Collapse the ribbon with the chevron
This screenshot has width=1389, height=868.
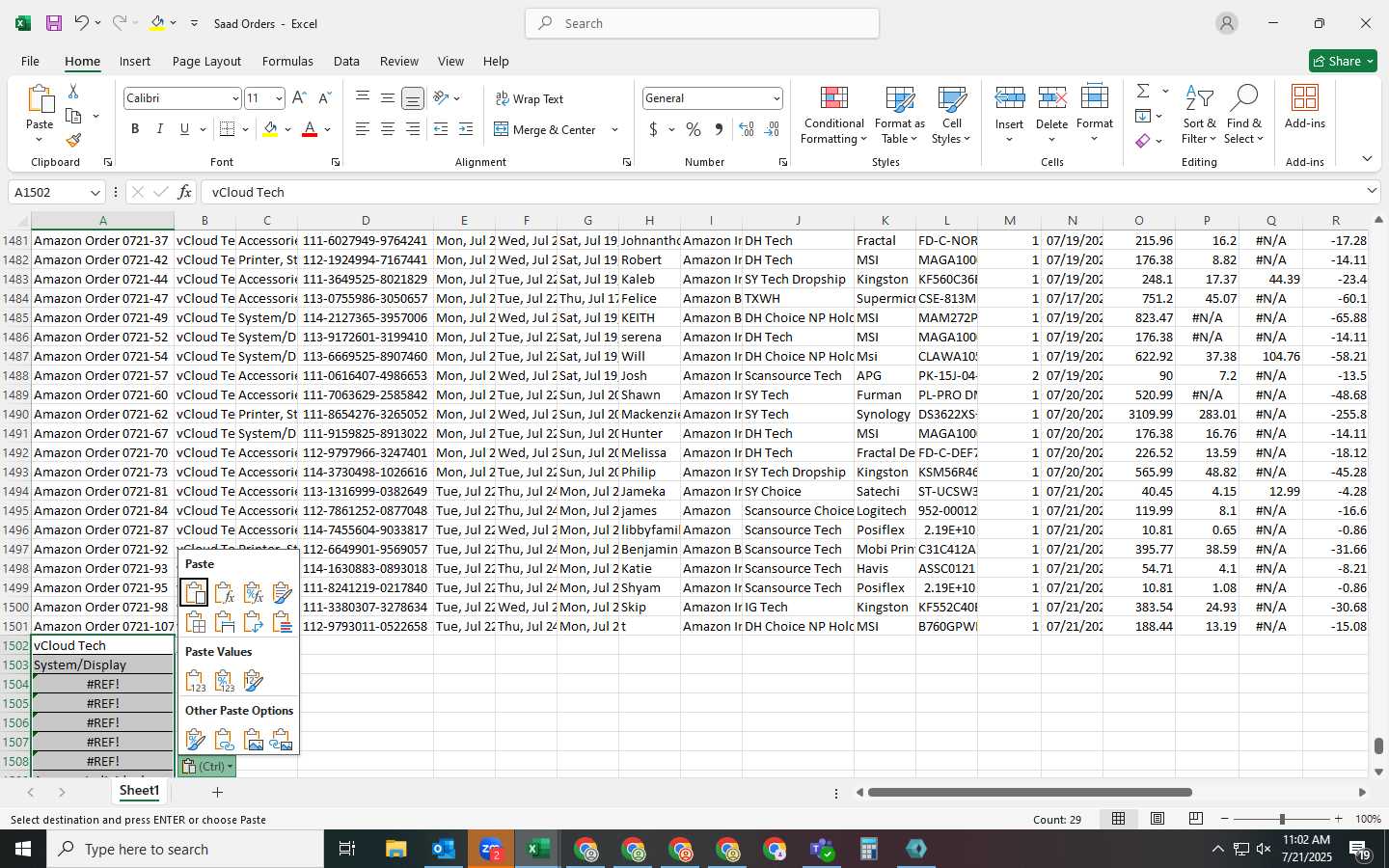1367,159
